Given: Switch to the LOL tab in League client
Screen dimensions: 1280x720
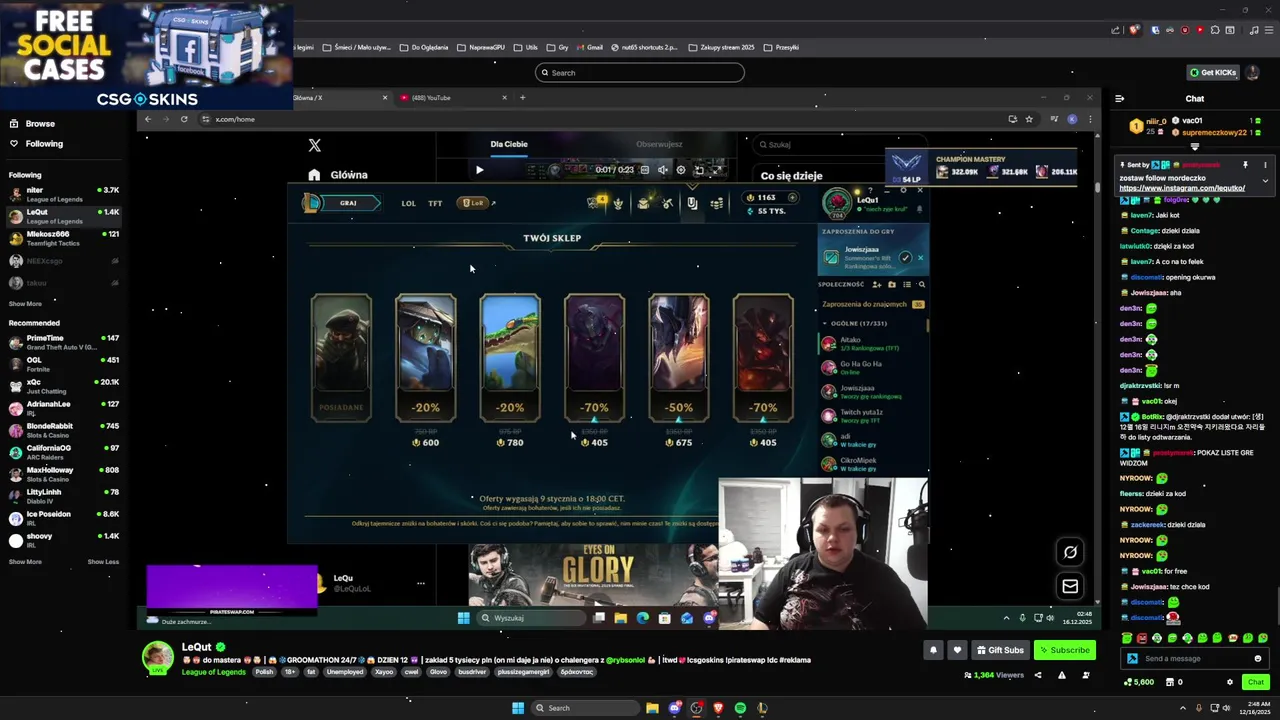Looking at the screenshot, I should click(x=408, y=203).
